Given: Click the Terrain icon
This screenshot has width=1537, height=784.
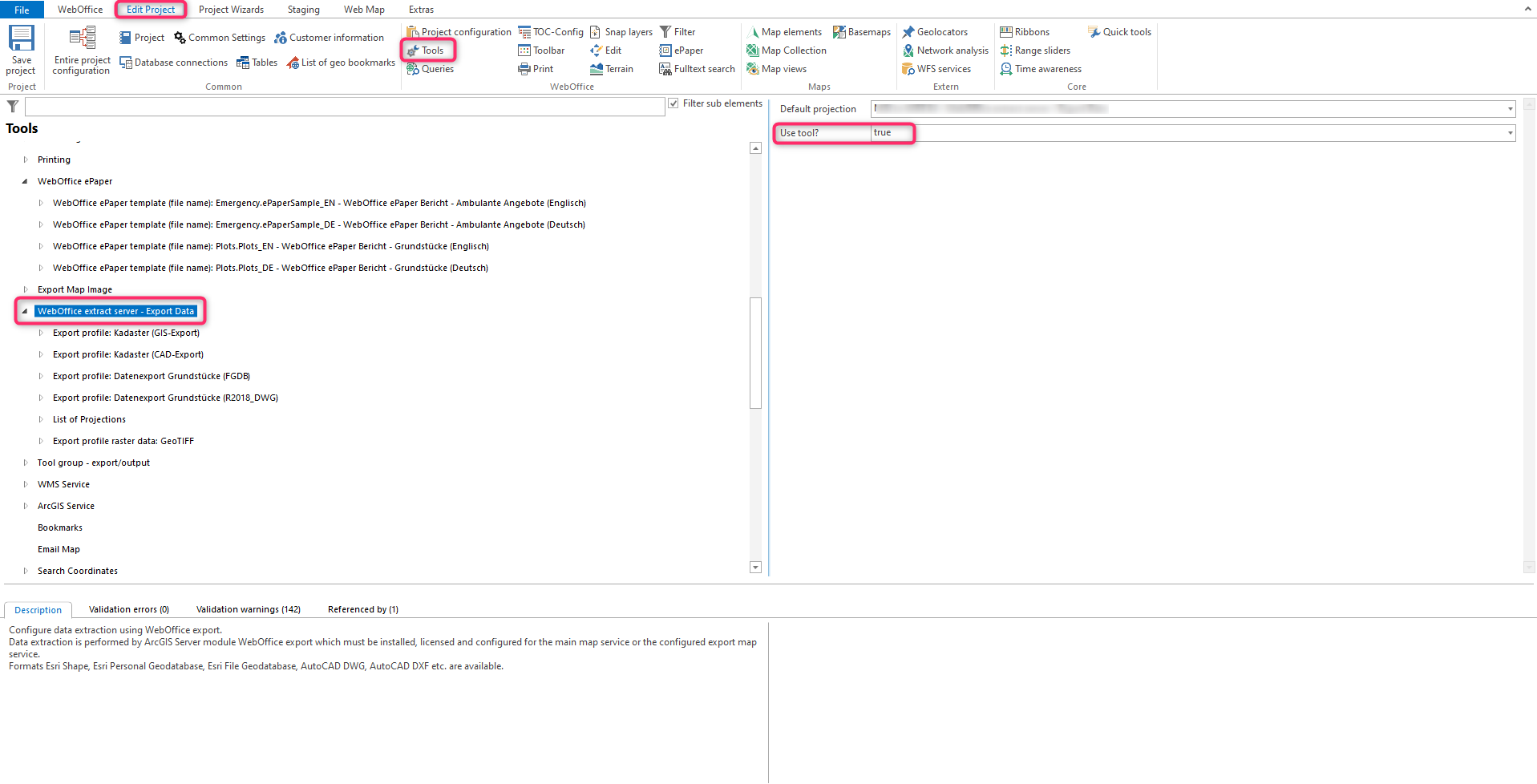Looking at the screenshot, I should [612, 69].
